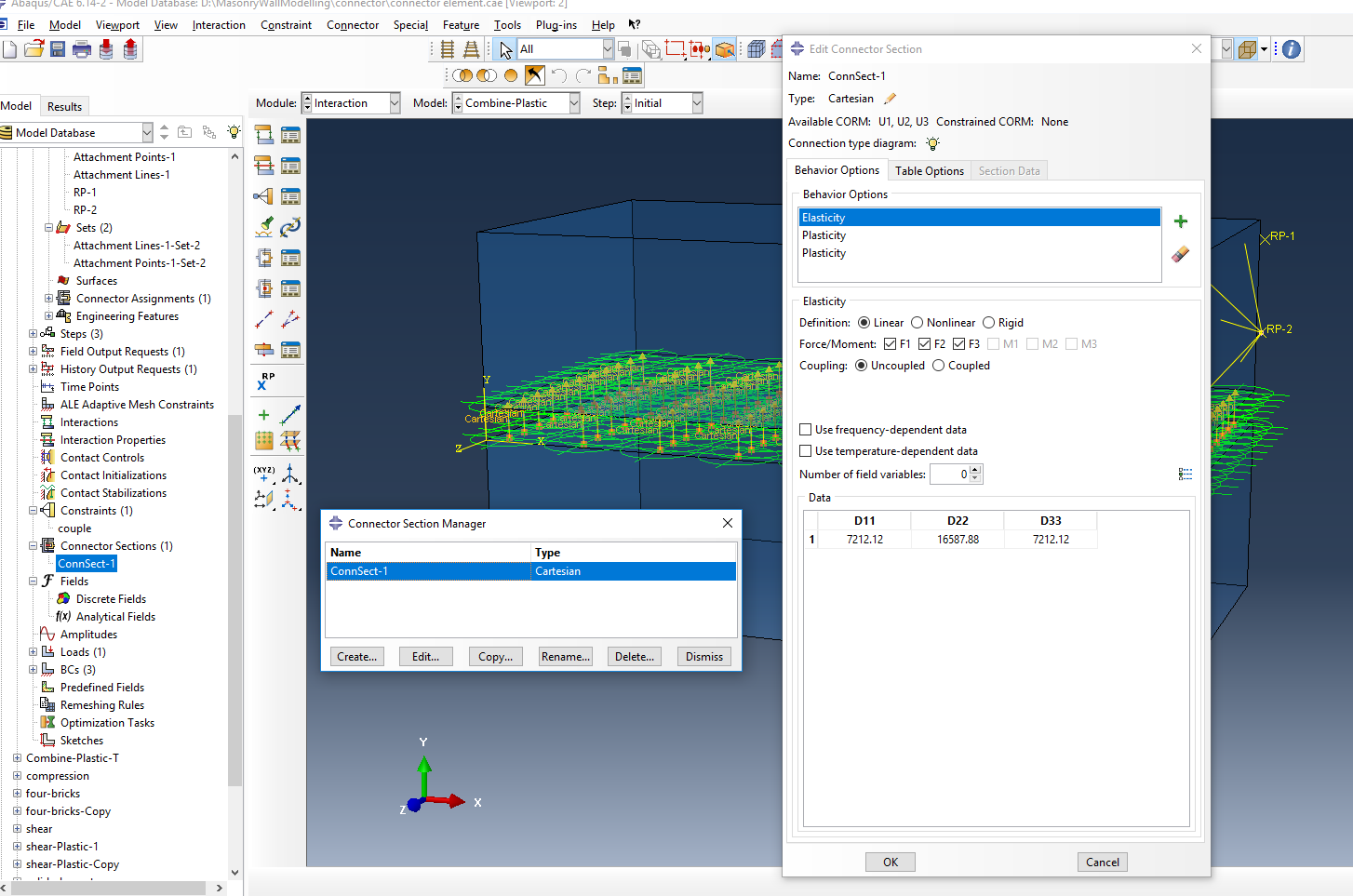
Task: Uncheck the F2 force checkbox
Action: coord(924,344)
